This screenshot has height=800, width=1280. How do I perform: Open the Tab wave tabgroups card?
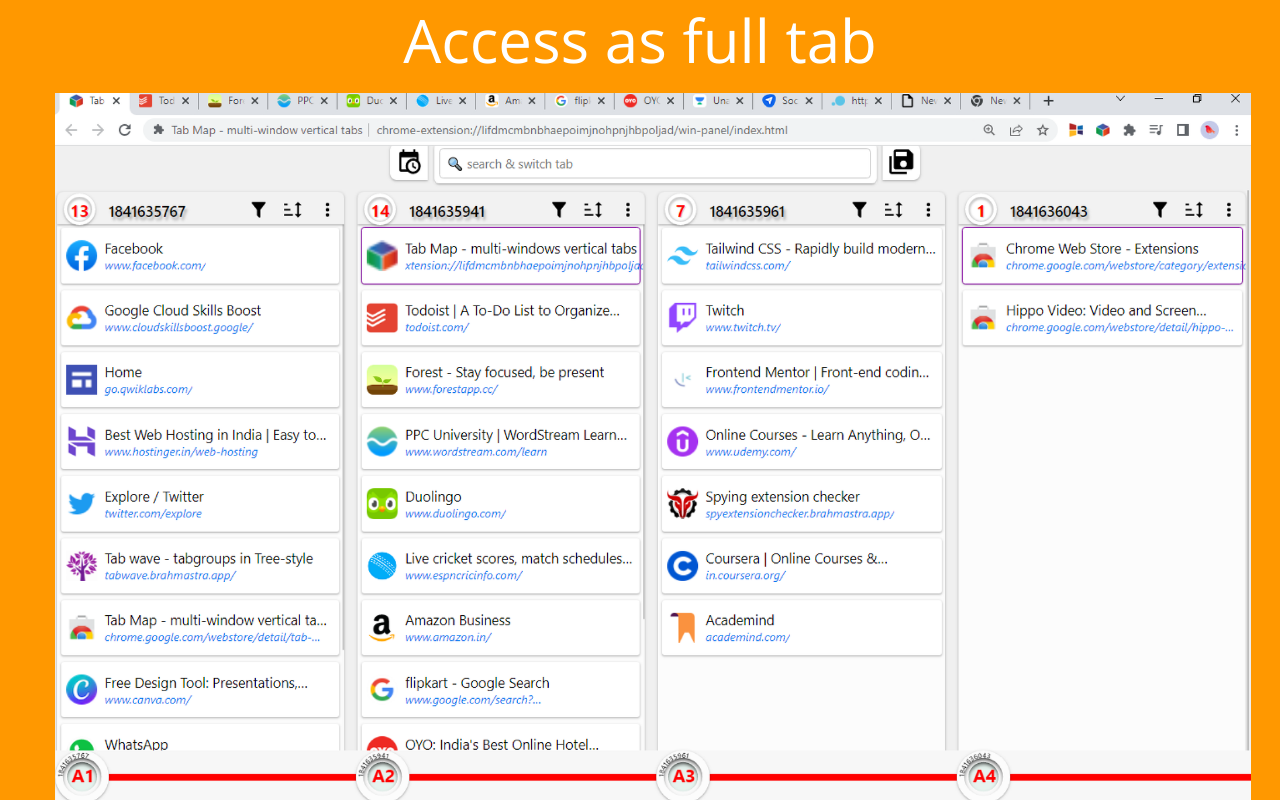click(x=201, y=566)
